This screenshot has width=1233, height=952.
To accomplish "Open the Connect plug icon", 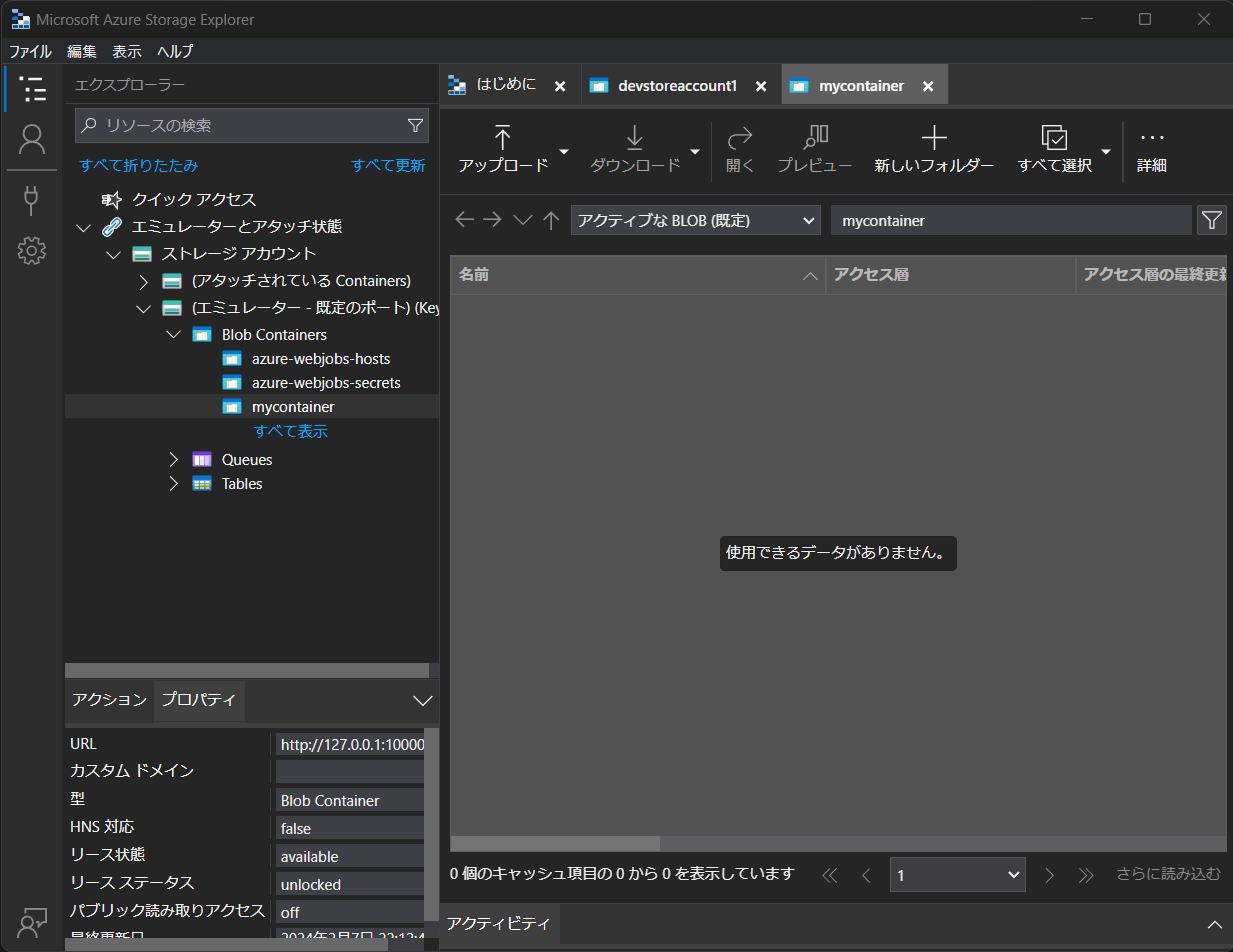I will [x=32, y=200].
